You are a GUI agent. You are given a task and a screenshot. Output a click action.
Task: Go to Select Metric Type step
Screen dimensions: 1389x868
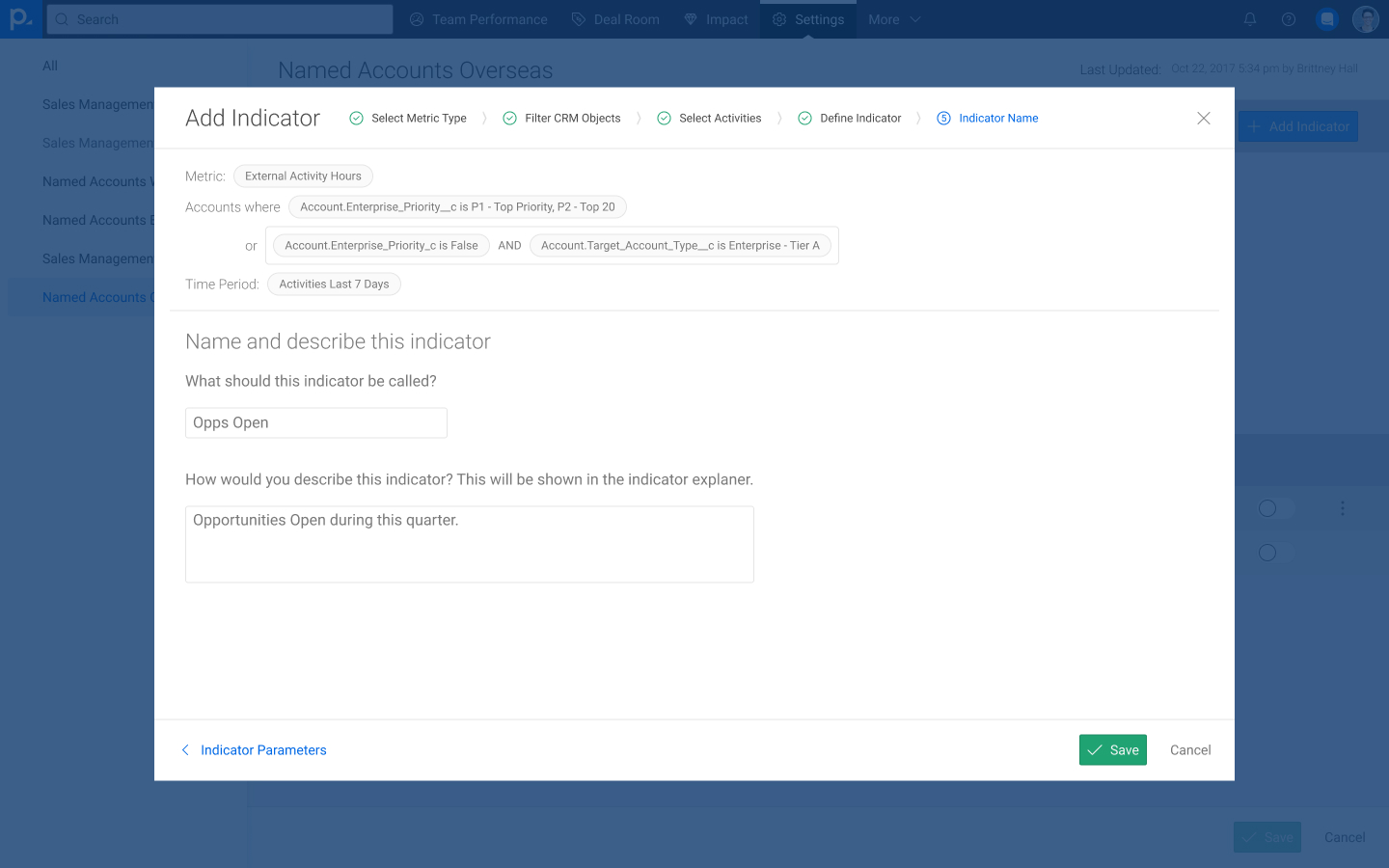tap(408, 119)
